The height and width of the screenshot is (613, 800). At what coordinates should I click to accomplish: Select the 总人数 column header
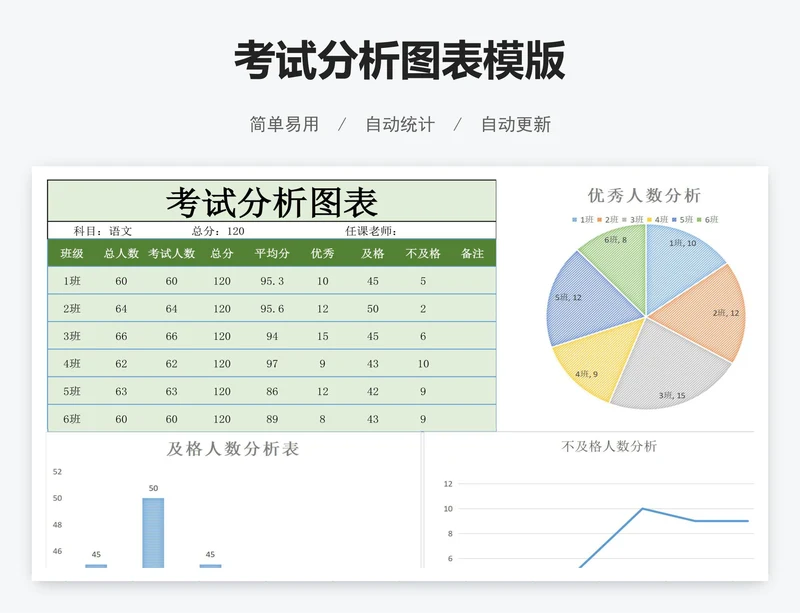tap(121, 253)
